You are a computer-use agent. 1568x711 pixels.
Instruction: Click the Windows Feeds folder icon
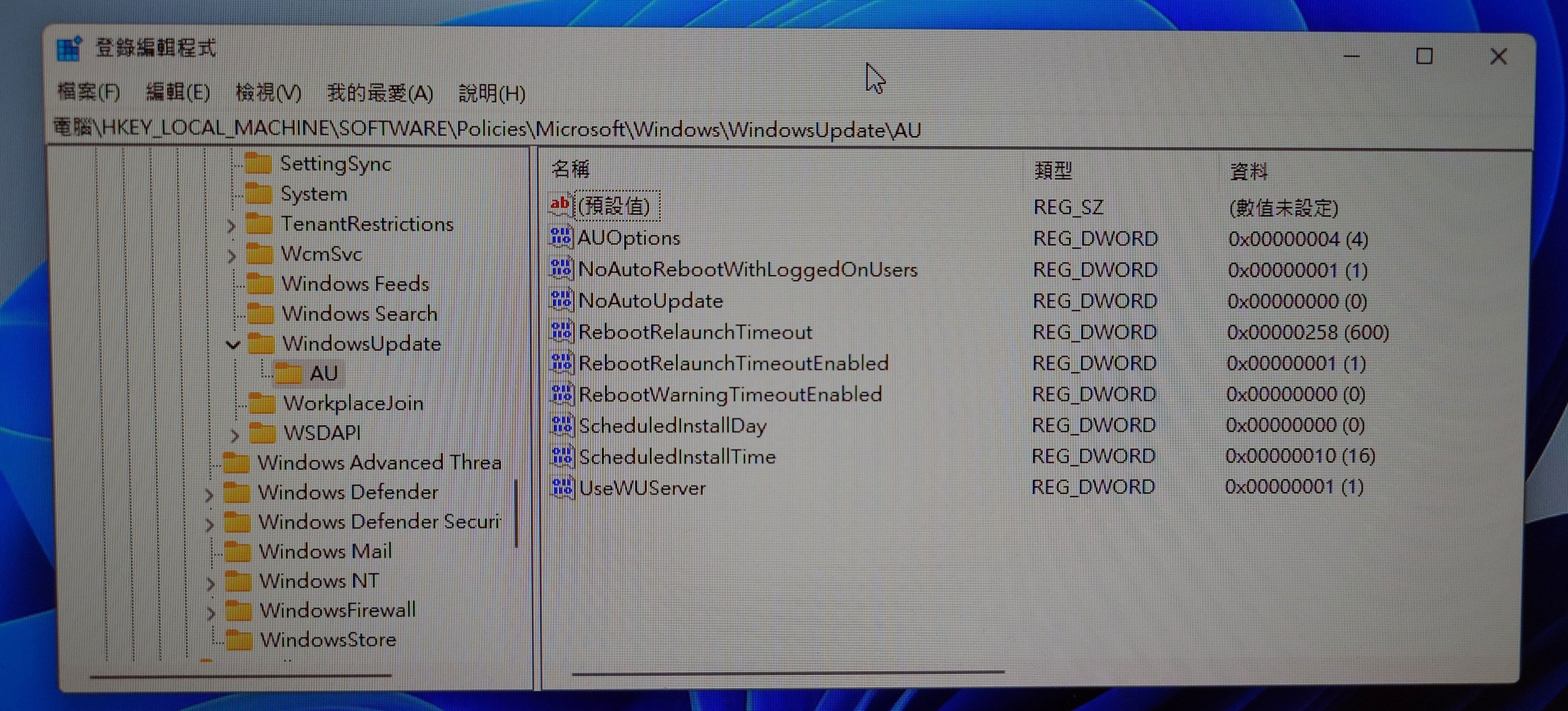(x=261, y=284)
